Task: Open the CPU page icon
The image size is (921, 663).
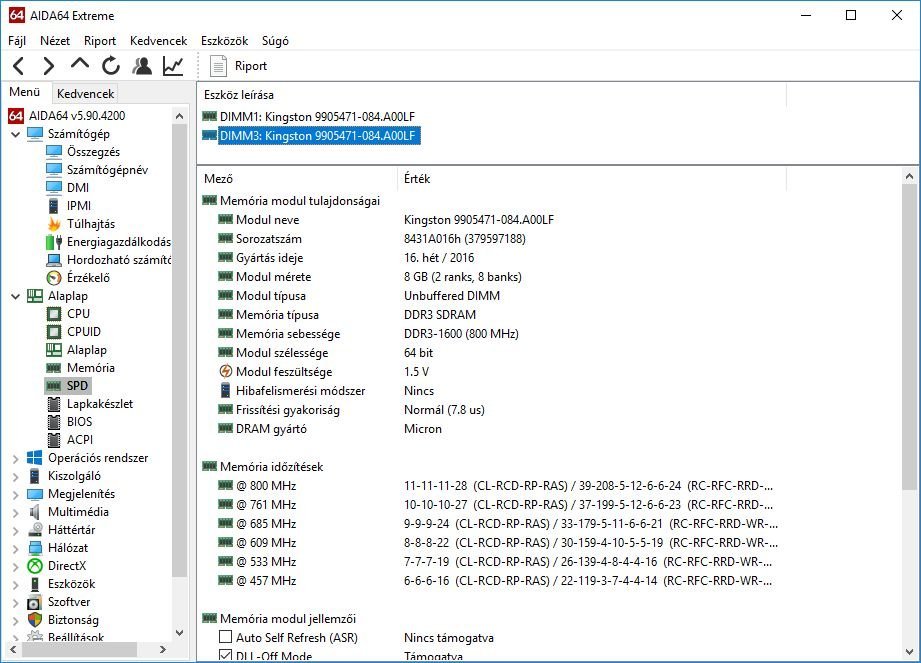Action: pyautogui.click(x=53, y=314)
